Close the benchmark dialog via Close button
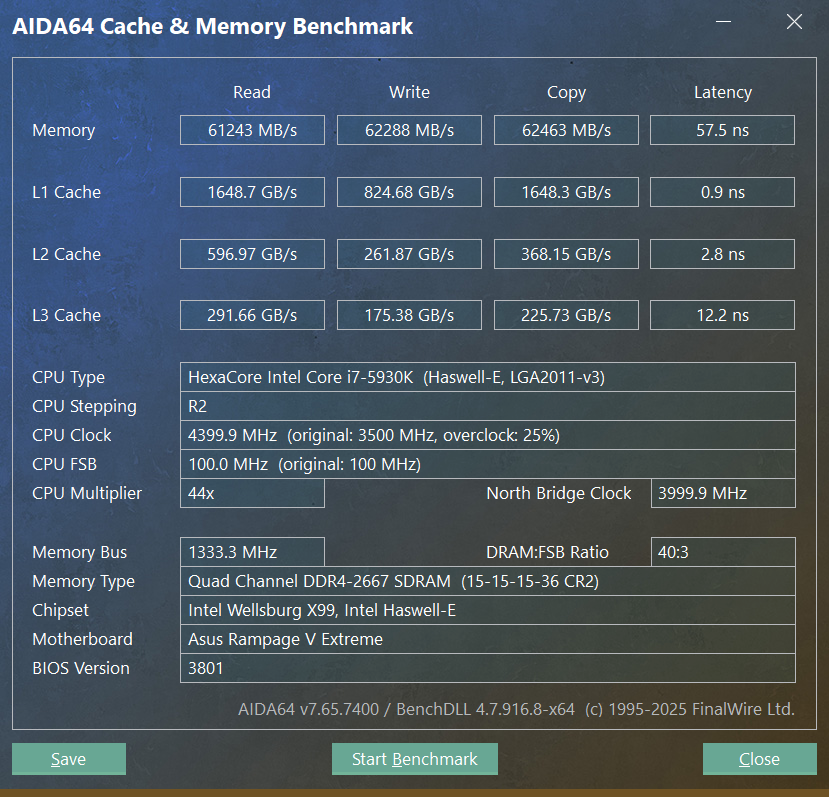 [x=759, y=759]
